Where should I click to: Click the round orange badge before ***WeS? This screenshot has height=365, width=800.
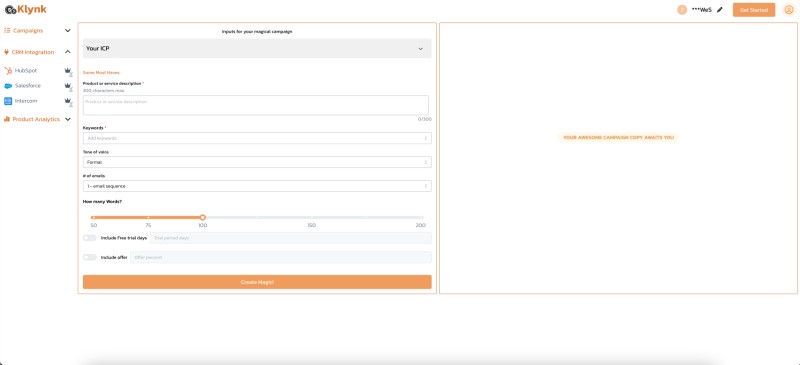(682, 10)
